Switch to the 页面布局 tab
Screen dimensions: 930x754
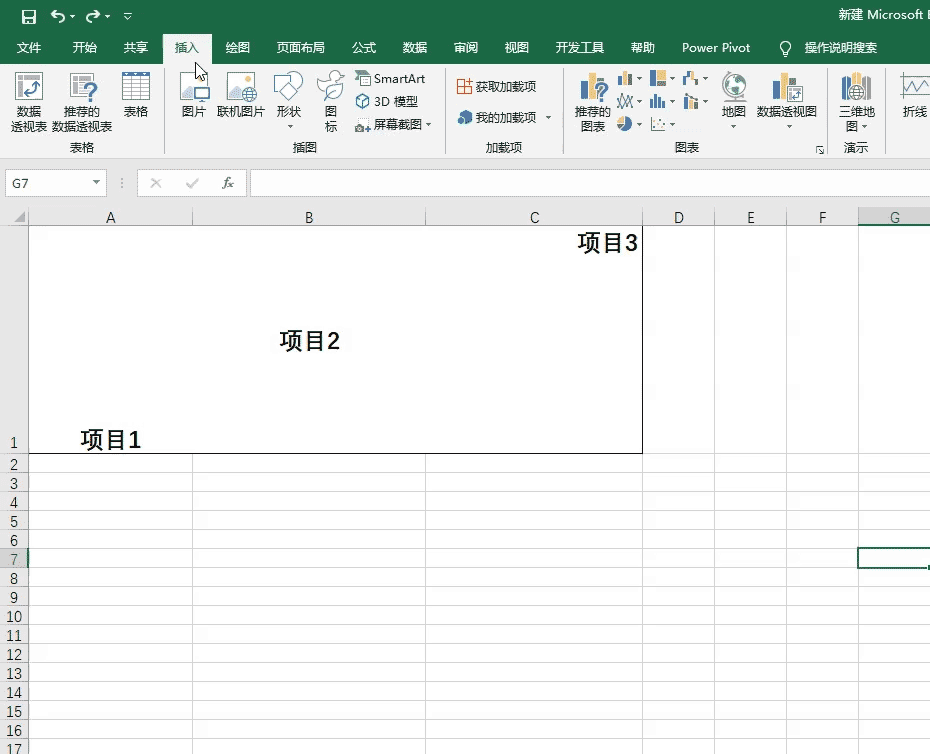(x=300, y=47)
